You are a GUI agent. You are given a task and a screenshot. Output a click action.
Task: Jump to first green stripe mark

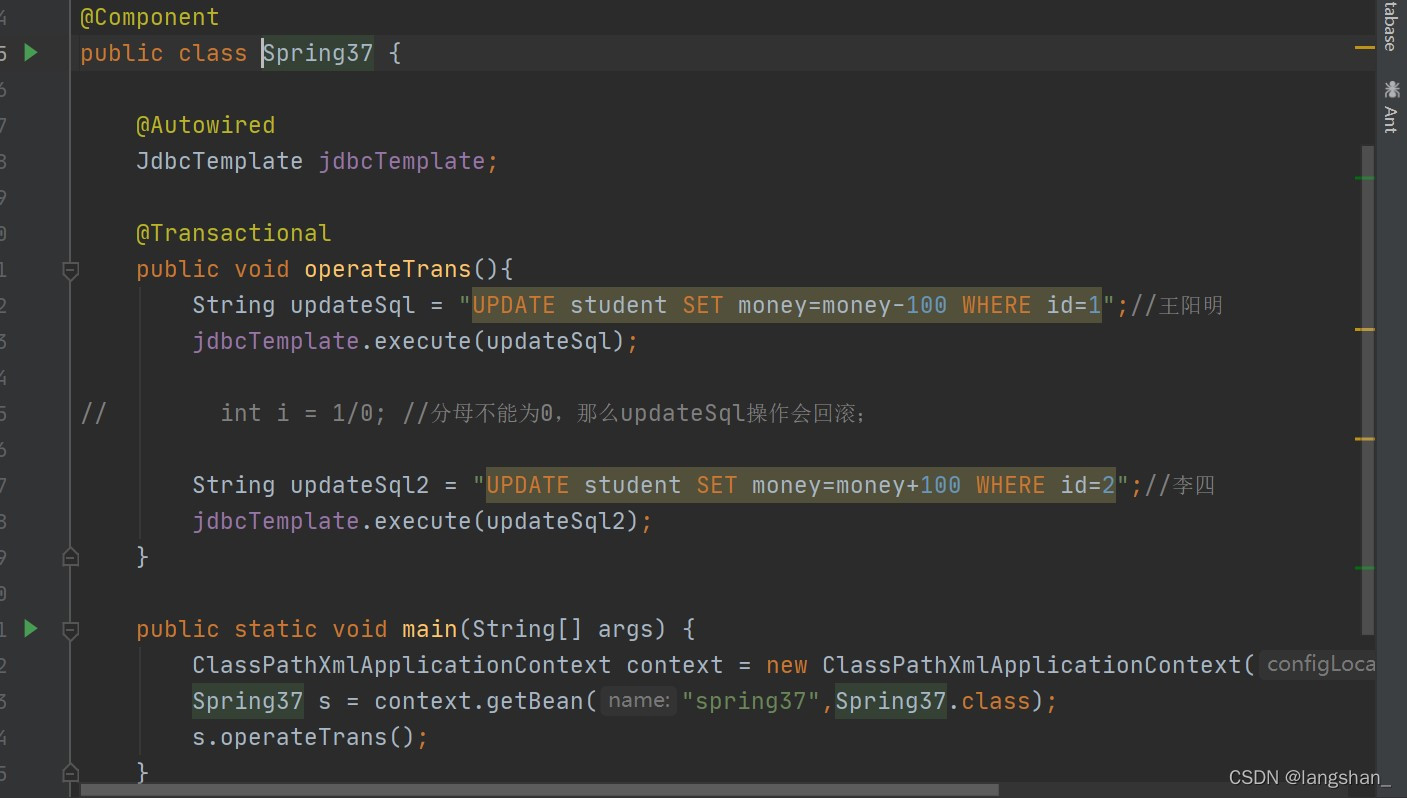(x=1365, y=178)
